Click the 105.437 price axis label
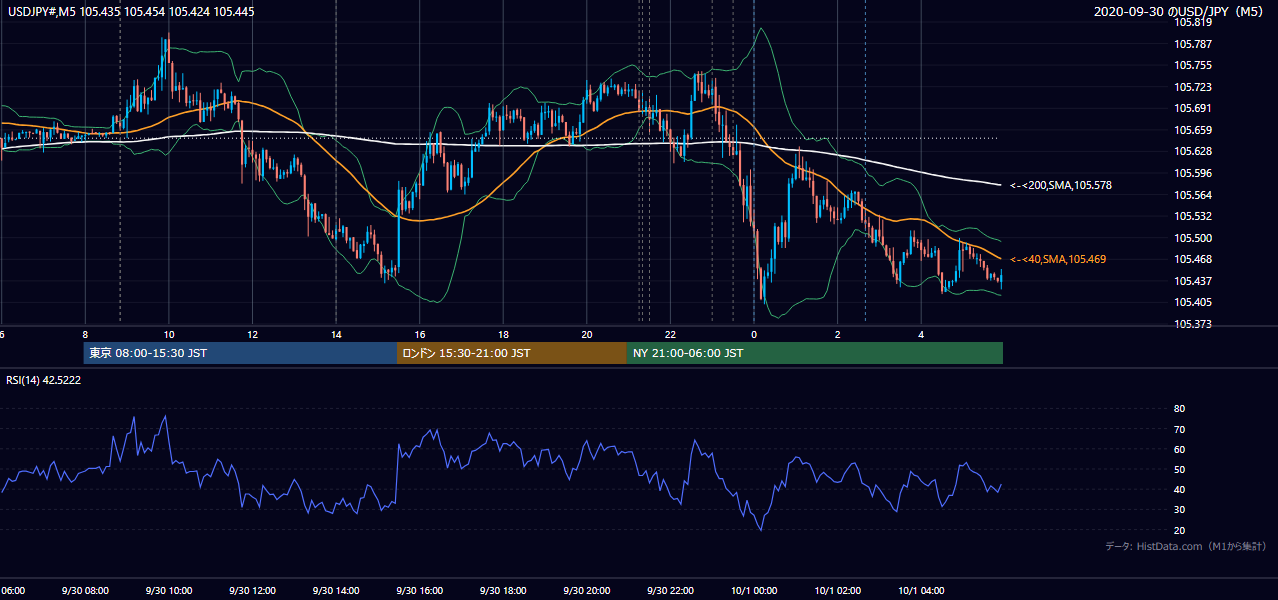 [1194, 281]
